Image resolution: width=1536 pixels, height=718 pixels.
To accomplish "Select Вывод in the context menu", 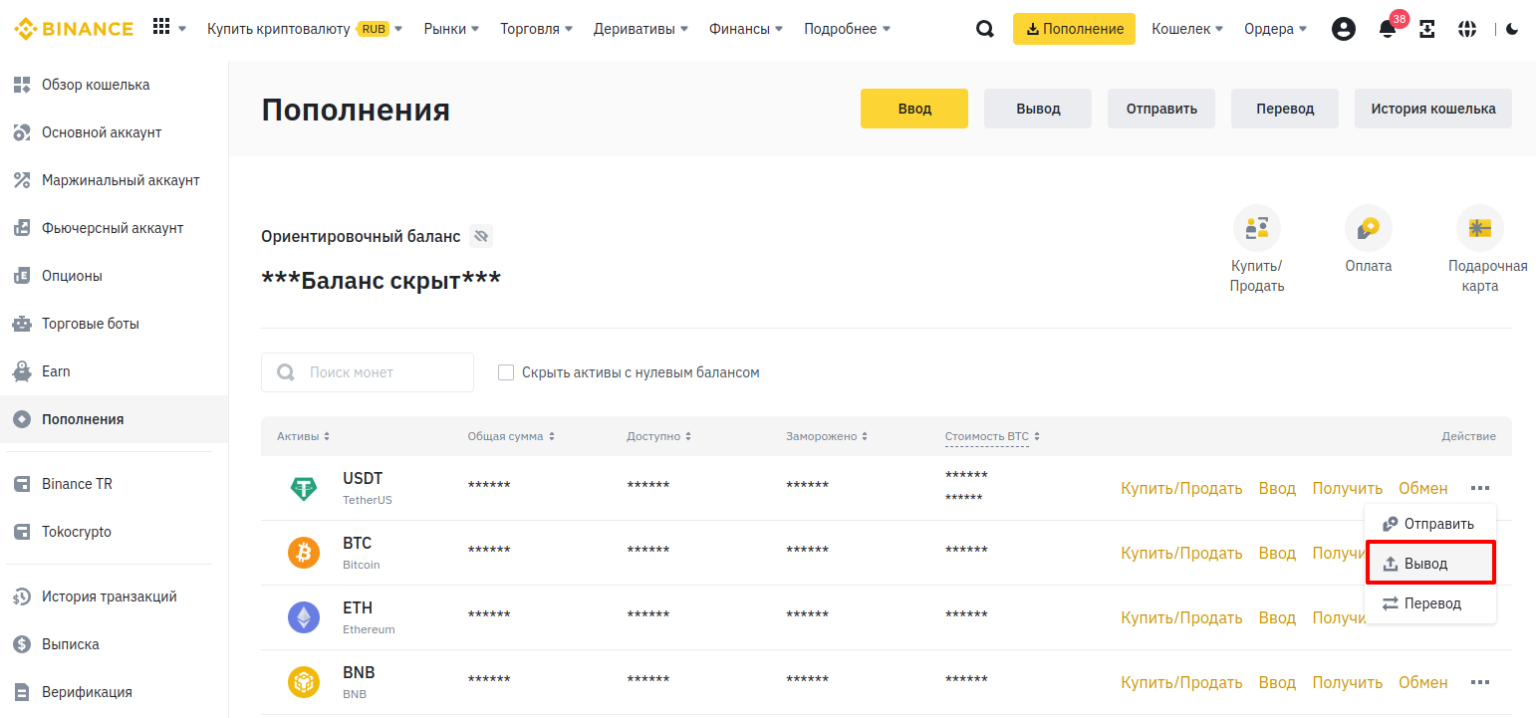I will 1429,564.
